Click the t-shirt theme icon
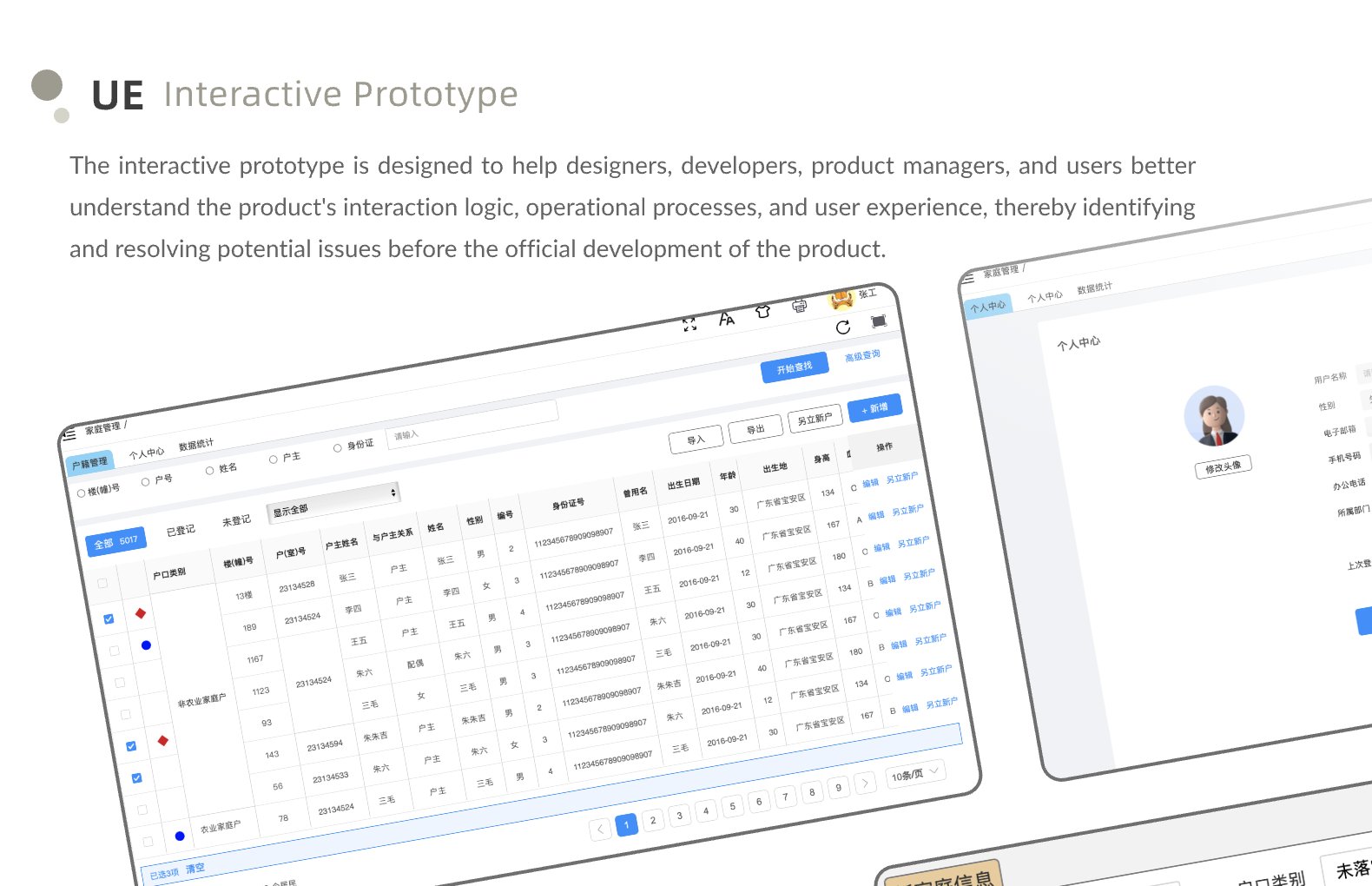Viewport: 1372px width, 886px height. pos(763,311)
